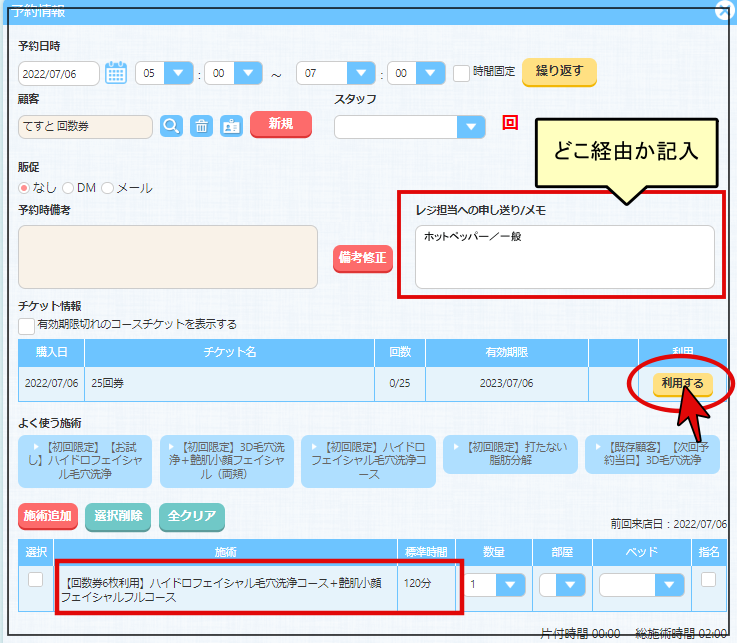Screen dimensions: 737x643
Task: Open the reservation date calendar picker
Action: pyautogui.click(x=116, y=73)
